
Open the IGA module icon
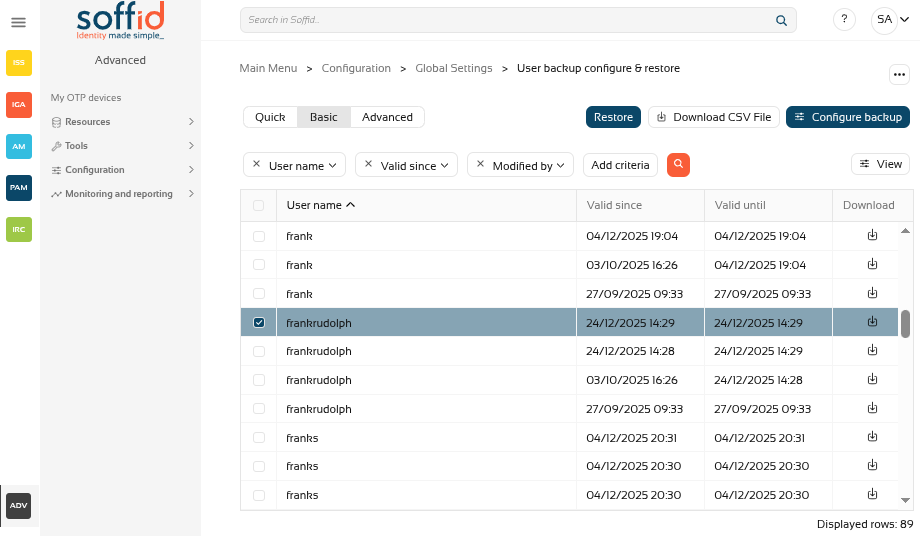pyautogui.click(x=19, y=104)
